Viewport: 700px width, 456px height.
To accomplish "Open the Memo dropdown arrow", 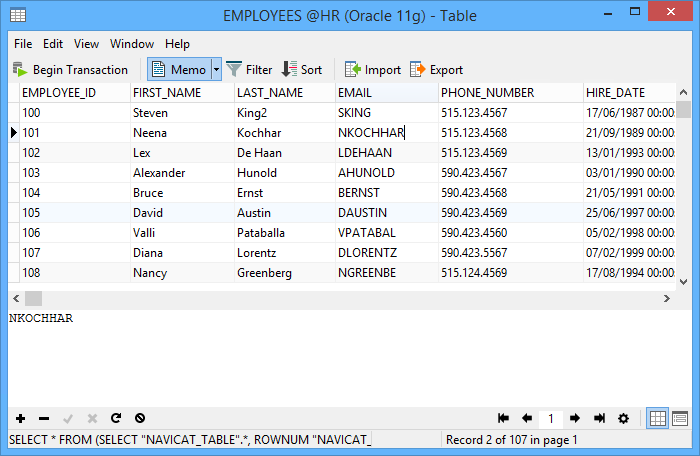I will pos(216,70).
